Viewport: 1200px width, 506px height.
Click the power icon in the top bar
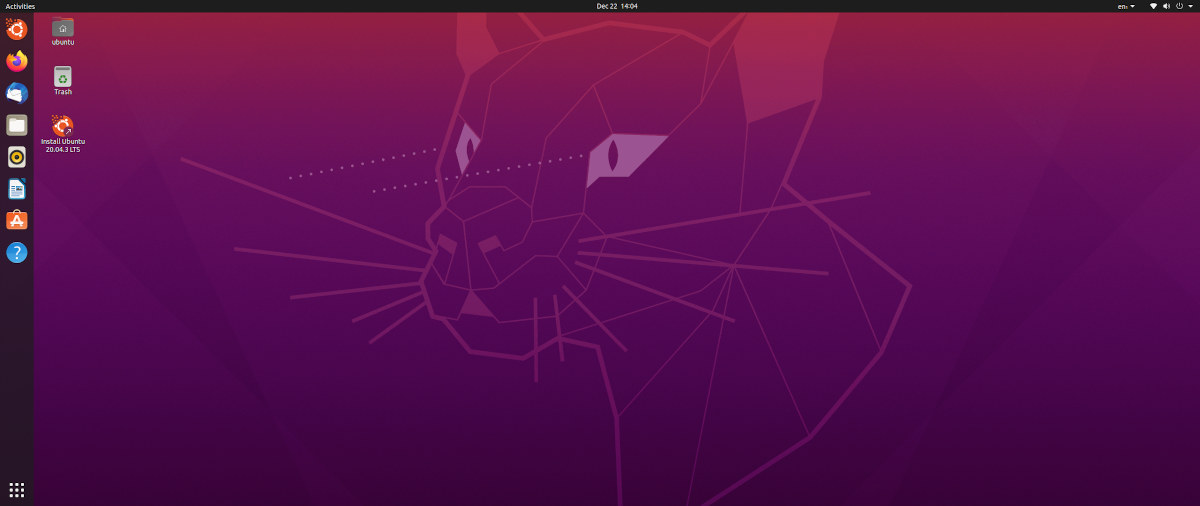[x=1178, y=6]
